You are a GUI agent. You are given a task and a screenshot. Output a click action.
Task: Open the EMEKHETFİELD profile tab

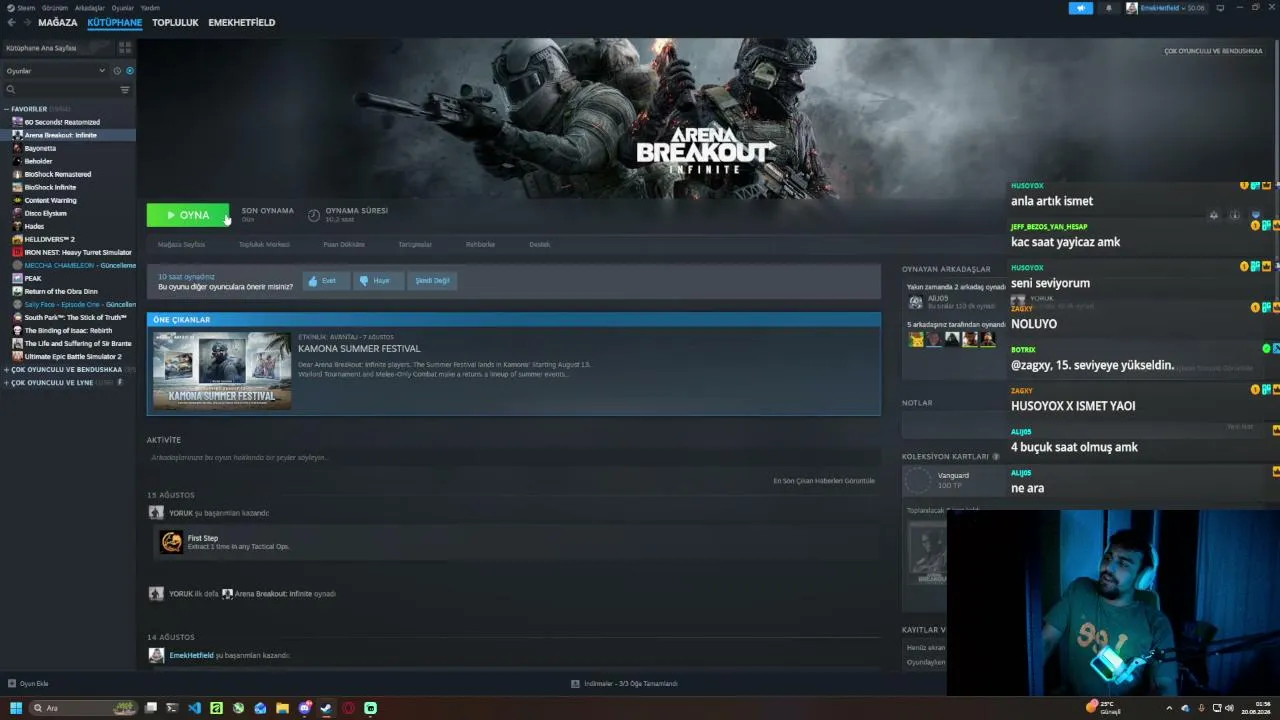tap(241, 22)
